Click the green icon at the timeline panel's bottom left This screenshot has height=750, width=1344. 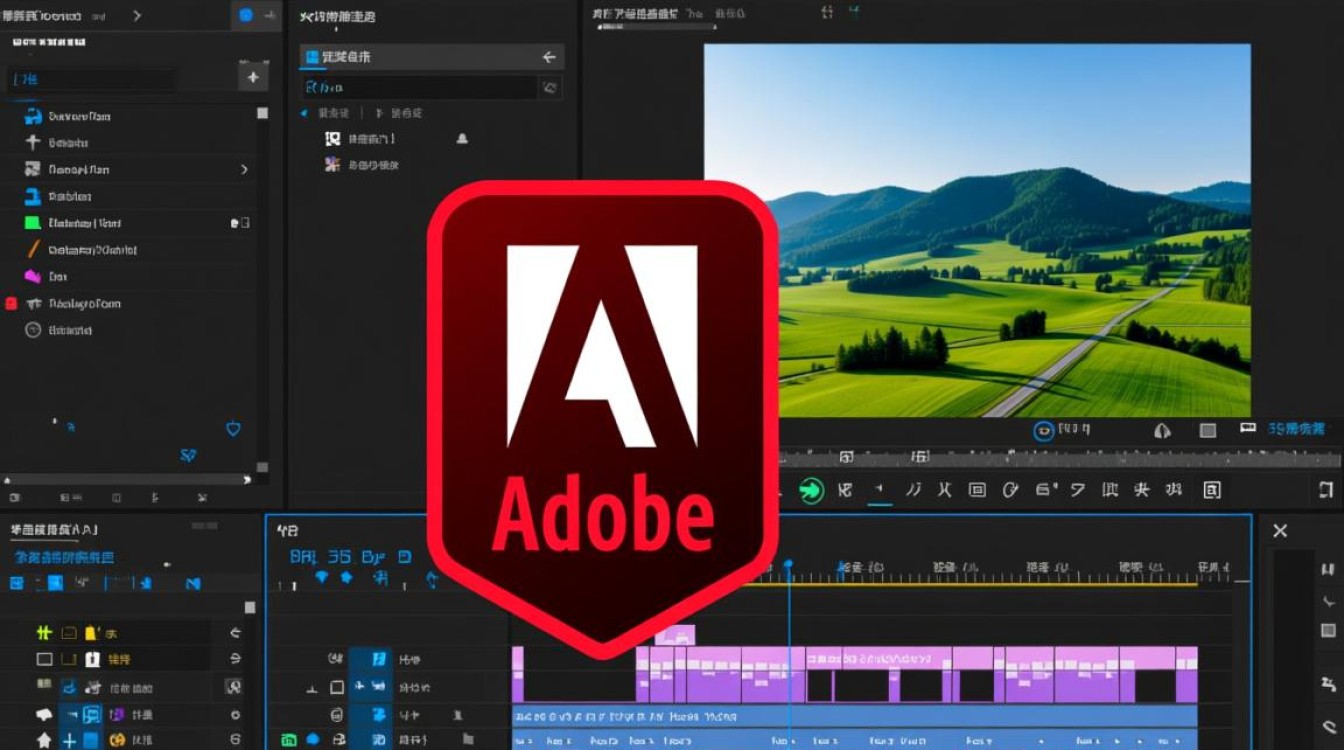pos(289,740)
